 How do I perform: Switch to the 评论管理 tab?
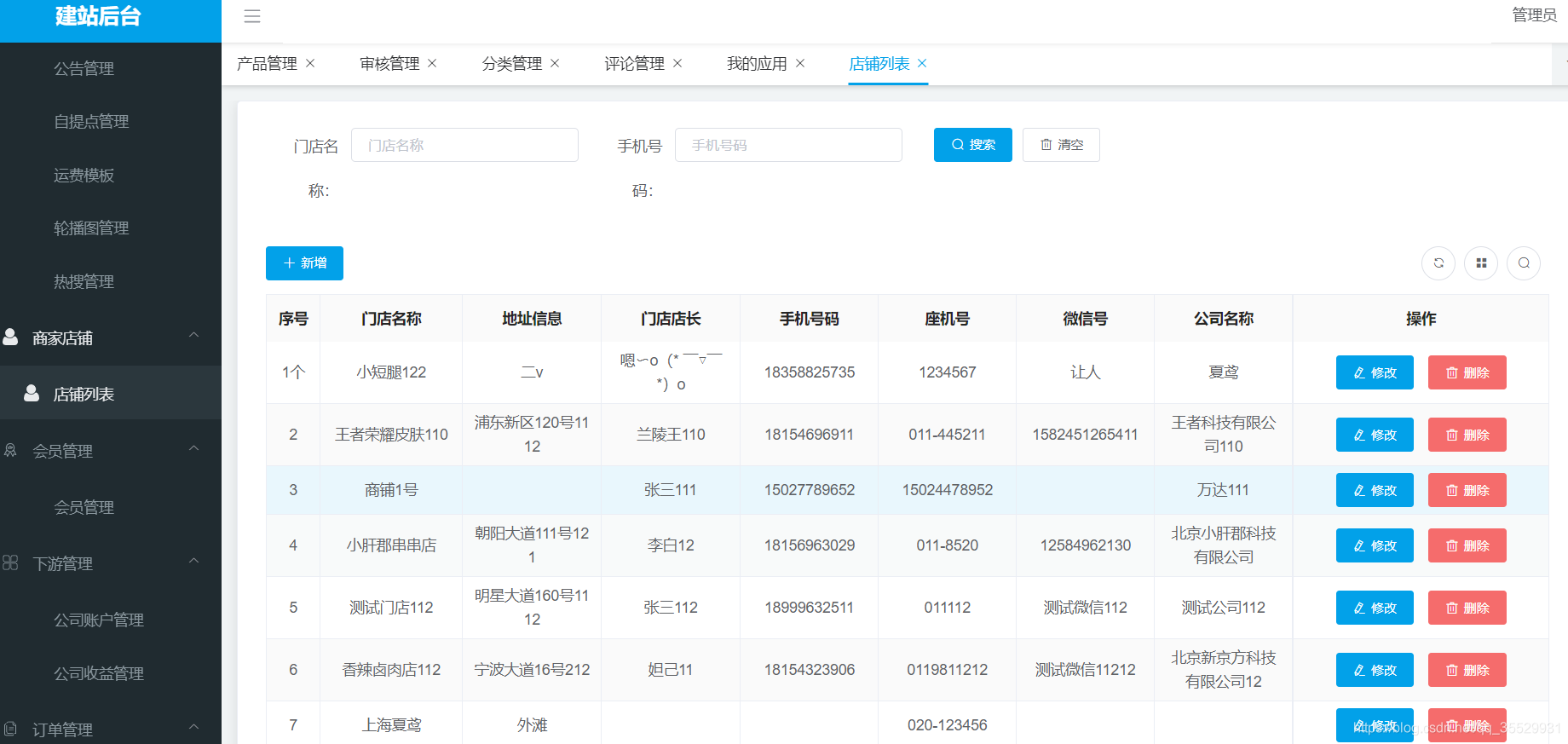[x=635, y=64]
